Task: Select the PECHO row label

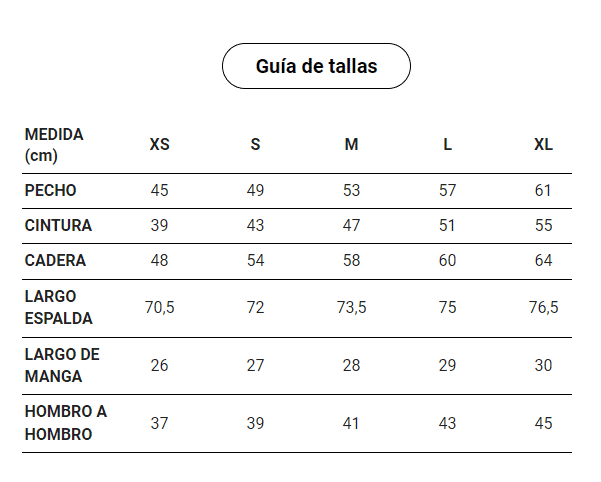Action: [x=51, y=190]
